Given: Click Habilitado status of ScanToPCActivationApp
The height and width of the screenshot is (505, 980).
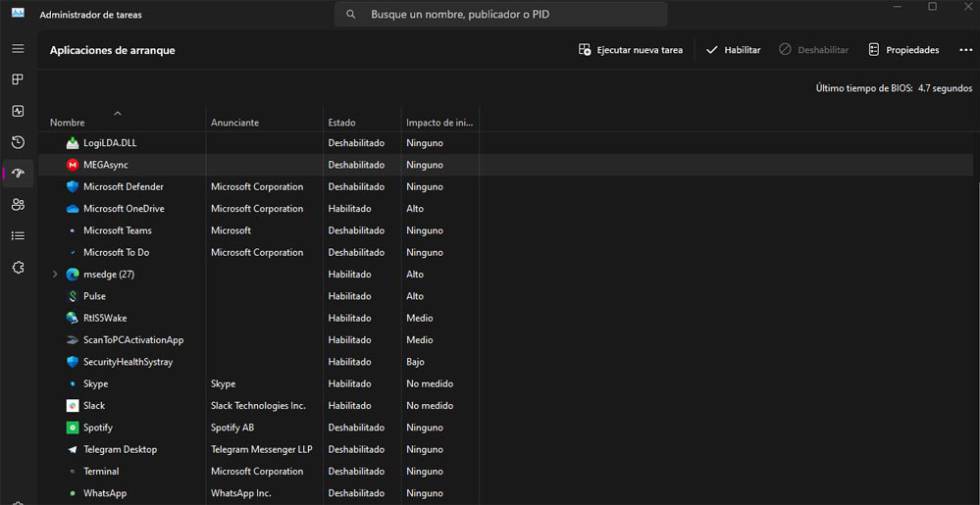Looking at the screenshot, I should [x=349, y=340].
